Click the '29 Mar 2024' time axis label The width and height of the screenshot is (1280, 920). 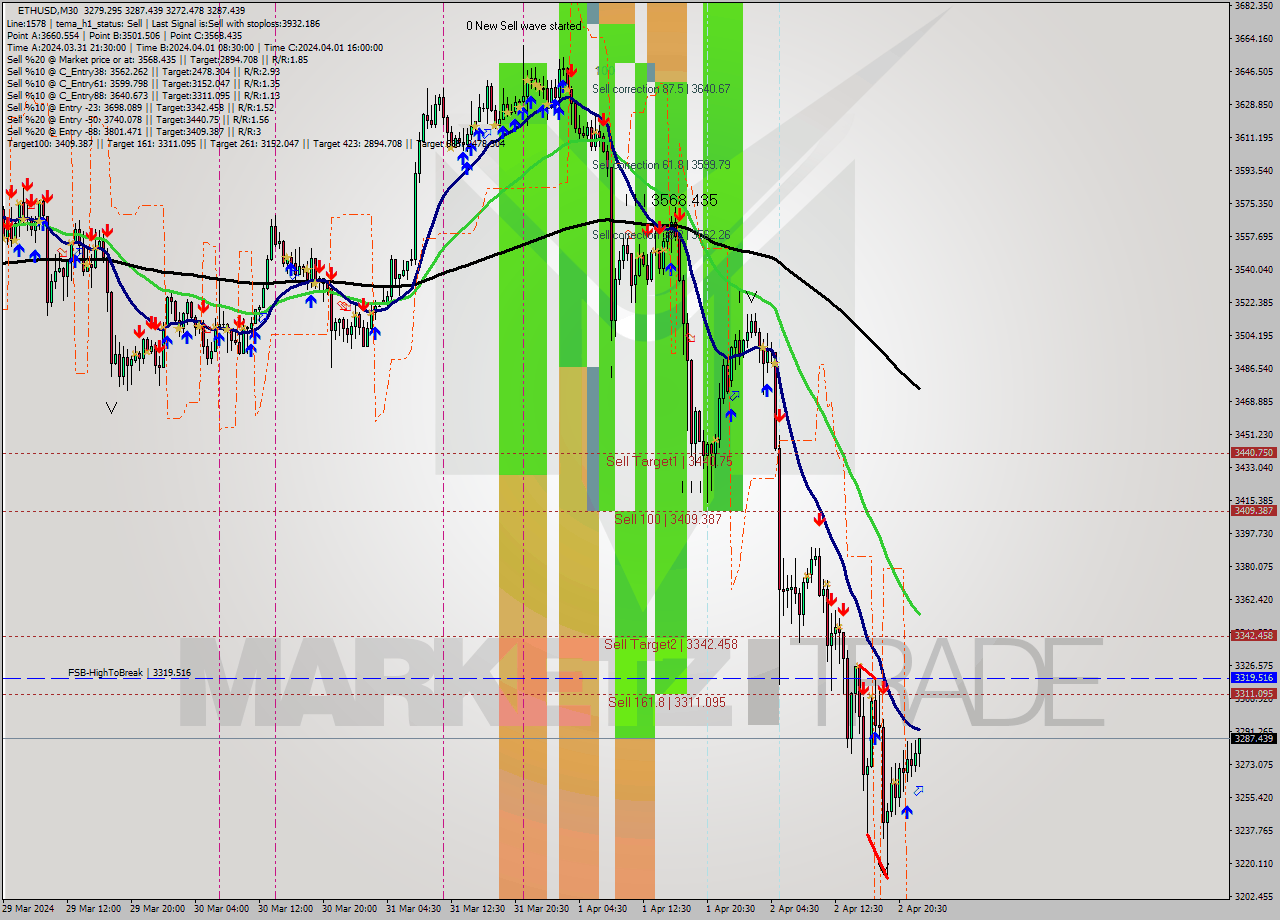pos(26,909)
